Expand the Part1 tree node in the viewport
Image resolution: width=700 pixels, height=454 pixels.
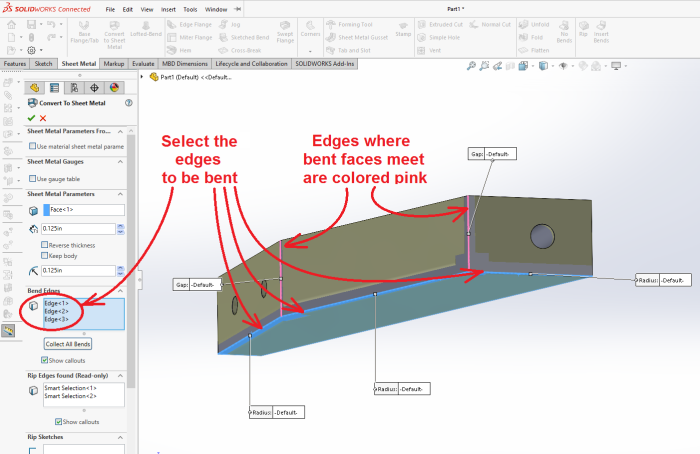point(143,77)
